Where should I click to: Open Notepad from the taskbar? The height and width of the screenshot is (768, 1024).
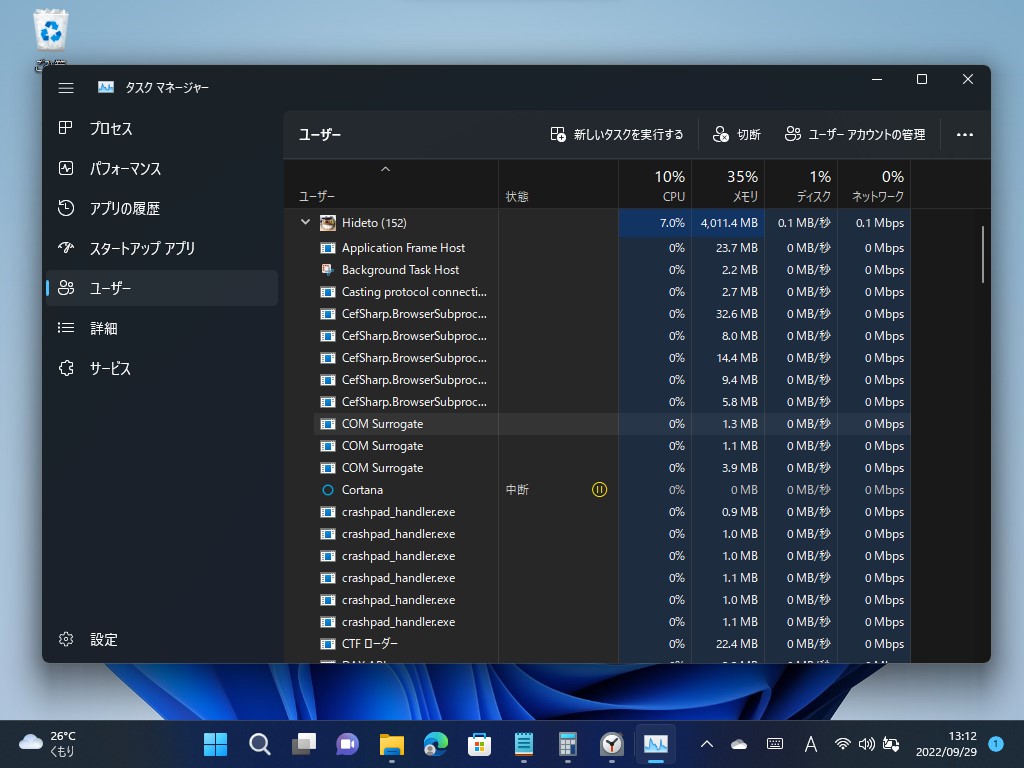click(x=524, y=744)
